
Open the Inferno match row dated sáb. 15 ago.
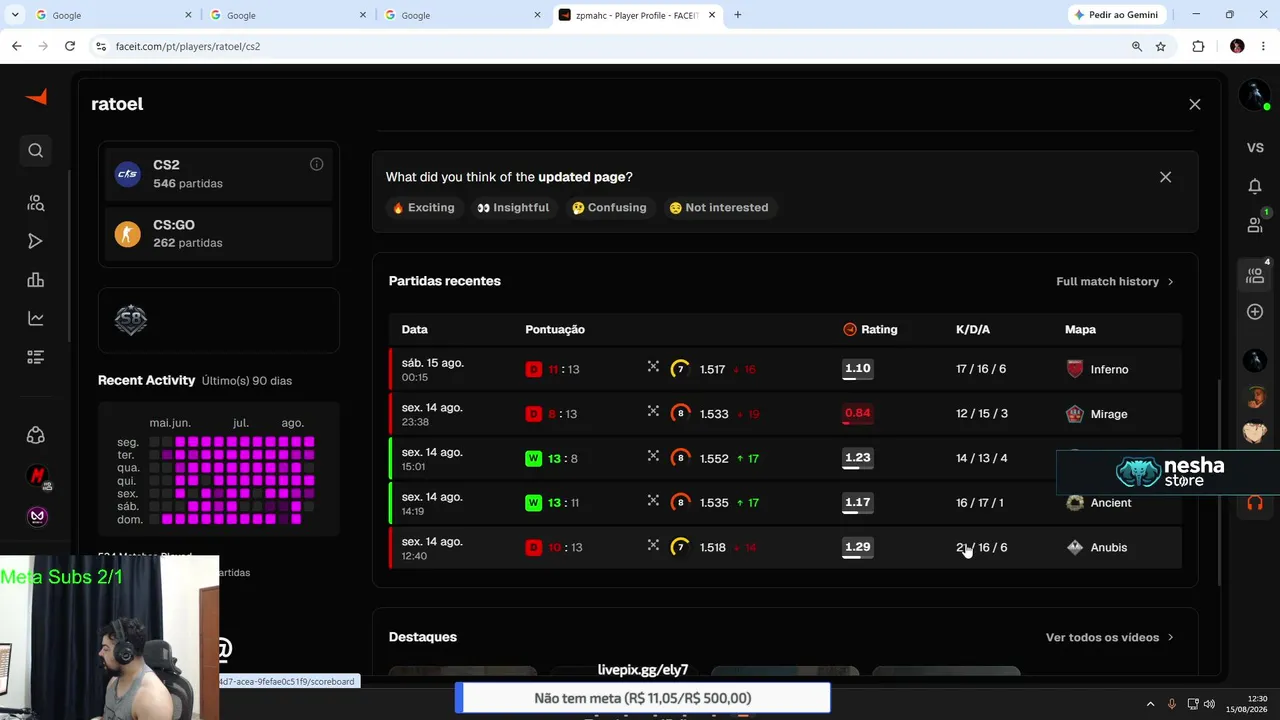(x=785, y=369)
